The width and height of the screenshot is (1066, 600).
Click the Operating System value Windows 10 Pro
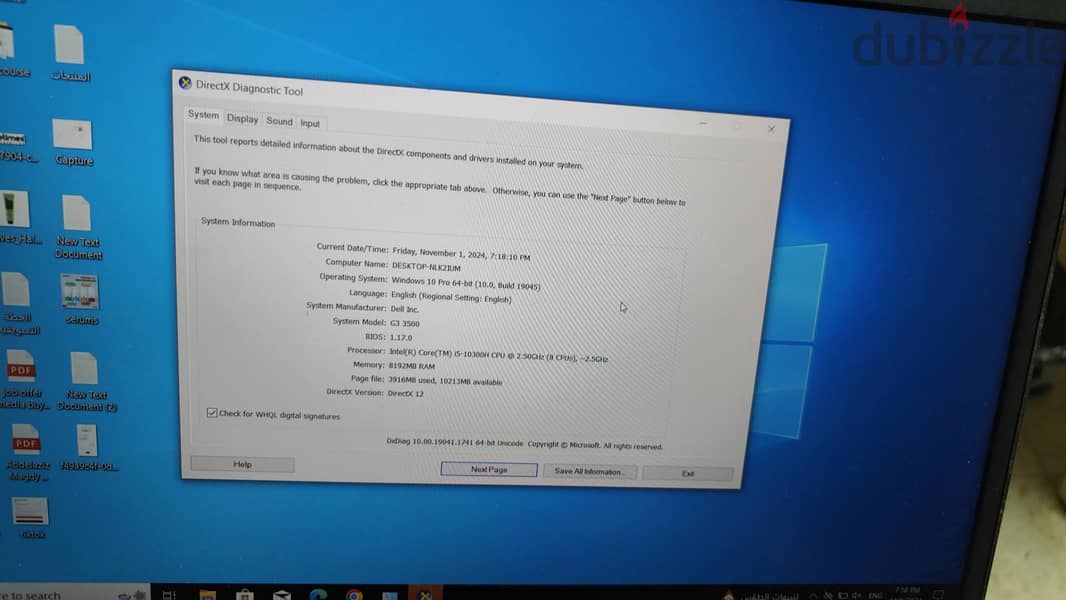tap(466, 283)
